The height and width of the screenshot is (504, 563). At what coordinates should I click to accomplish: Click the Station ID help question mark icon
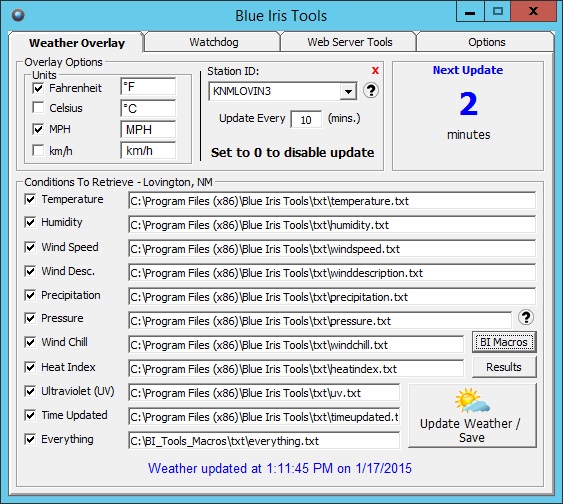point(371,90)
